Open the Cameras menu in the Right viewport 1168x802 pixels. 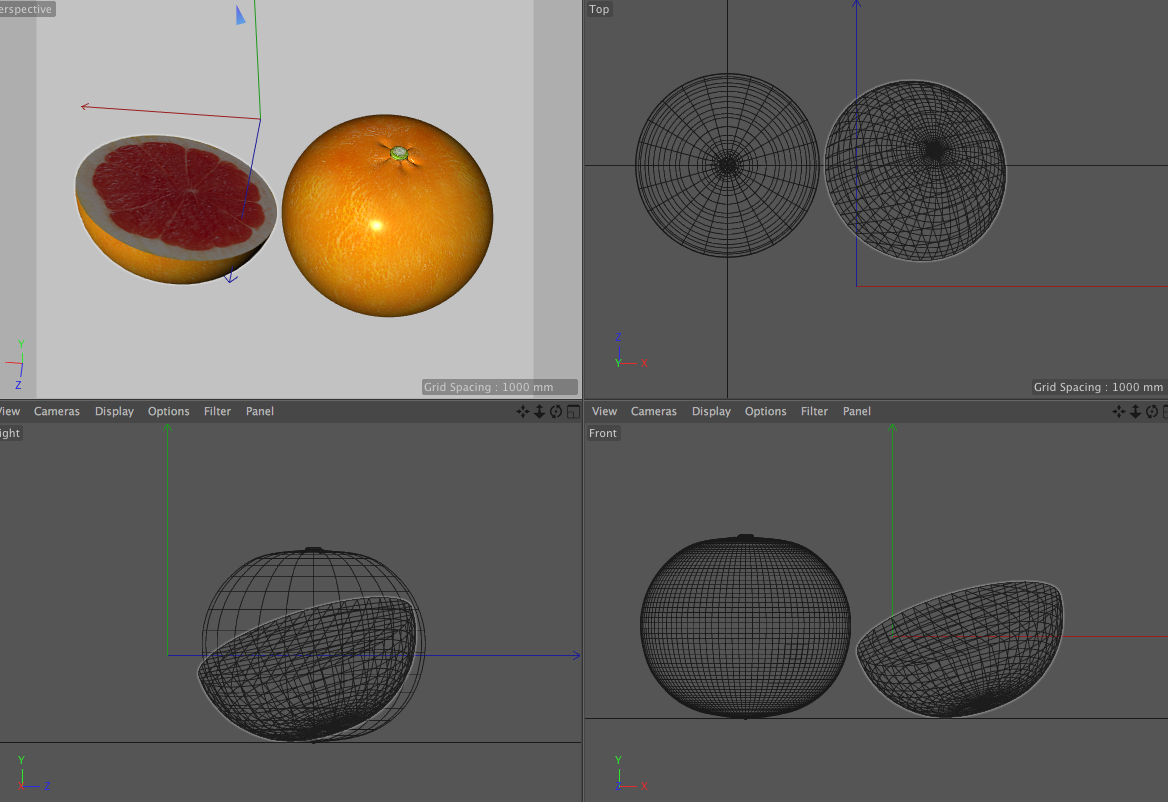[x=56, y=411]
